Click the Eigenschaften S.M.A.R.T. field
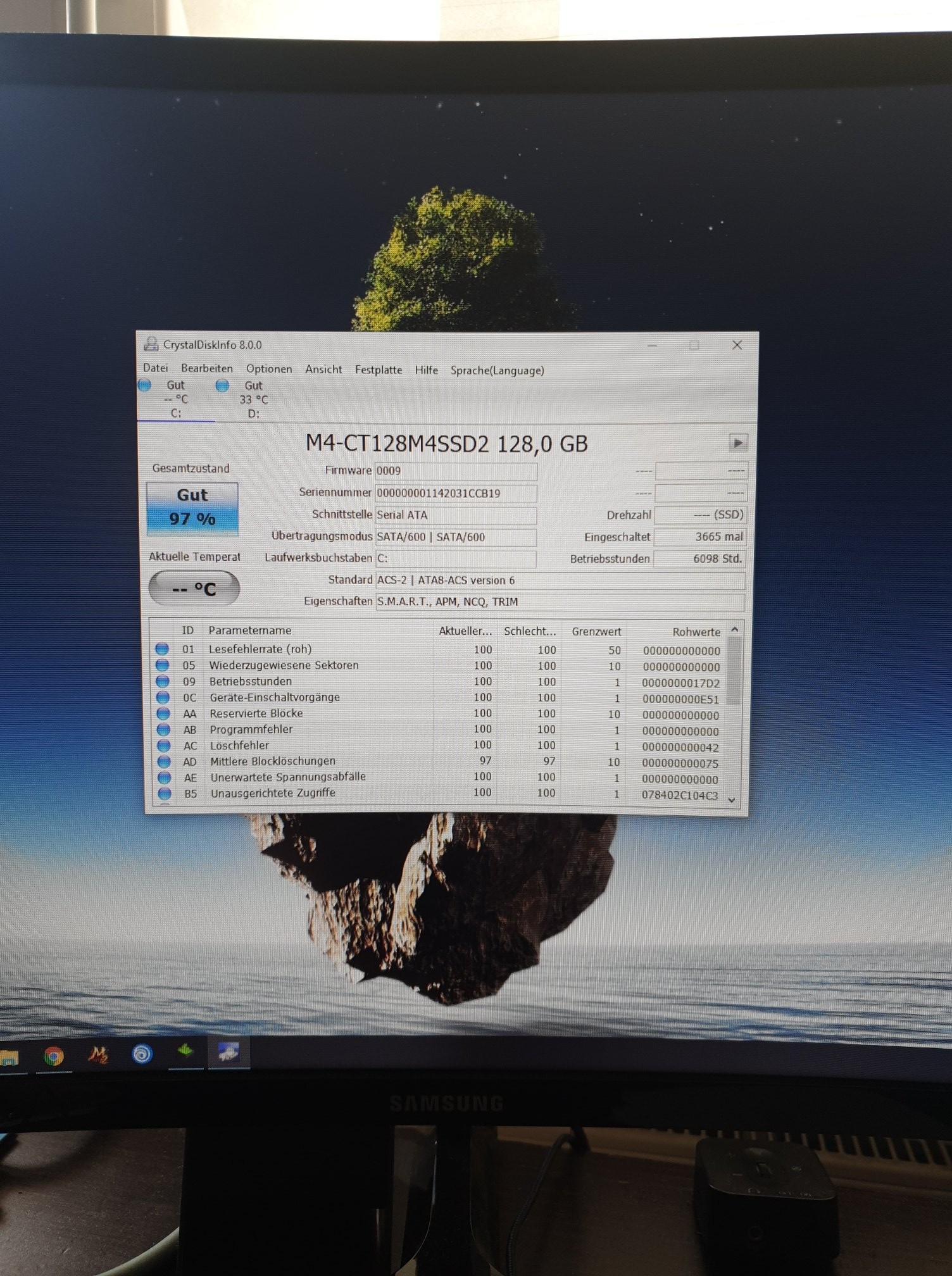Screen dimensions: 952x1276 (560, 602)
